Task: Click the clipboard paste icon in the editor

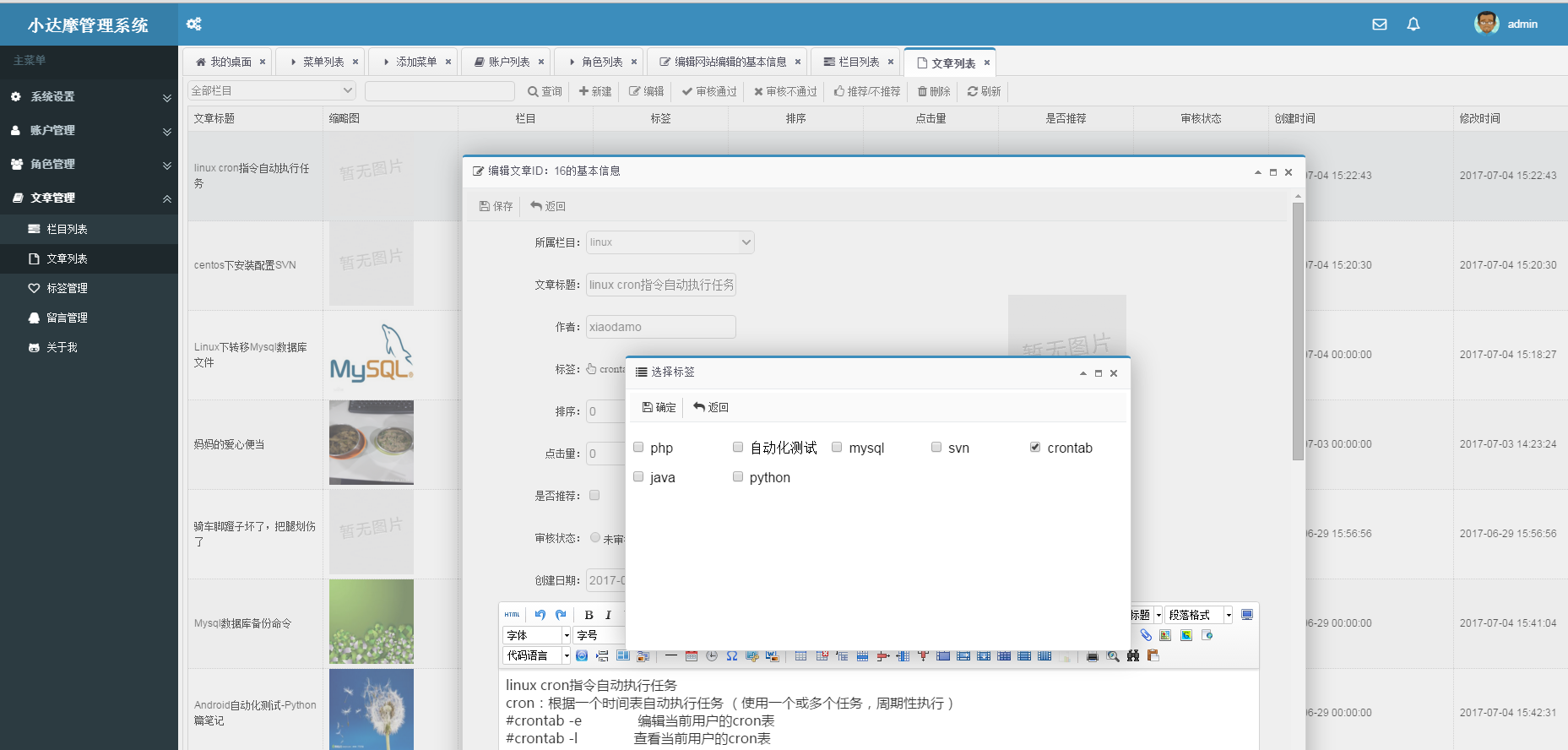Action: point(1153,655)
